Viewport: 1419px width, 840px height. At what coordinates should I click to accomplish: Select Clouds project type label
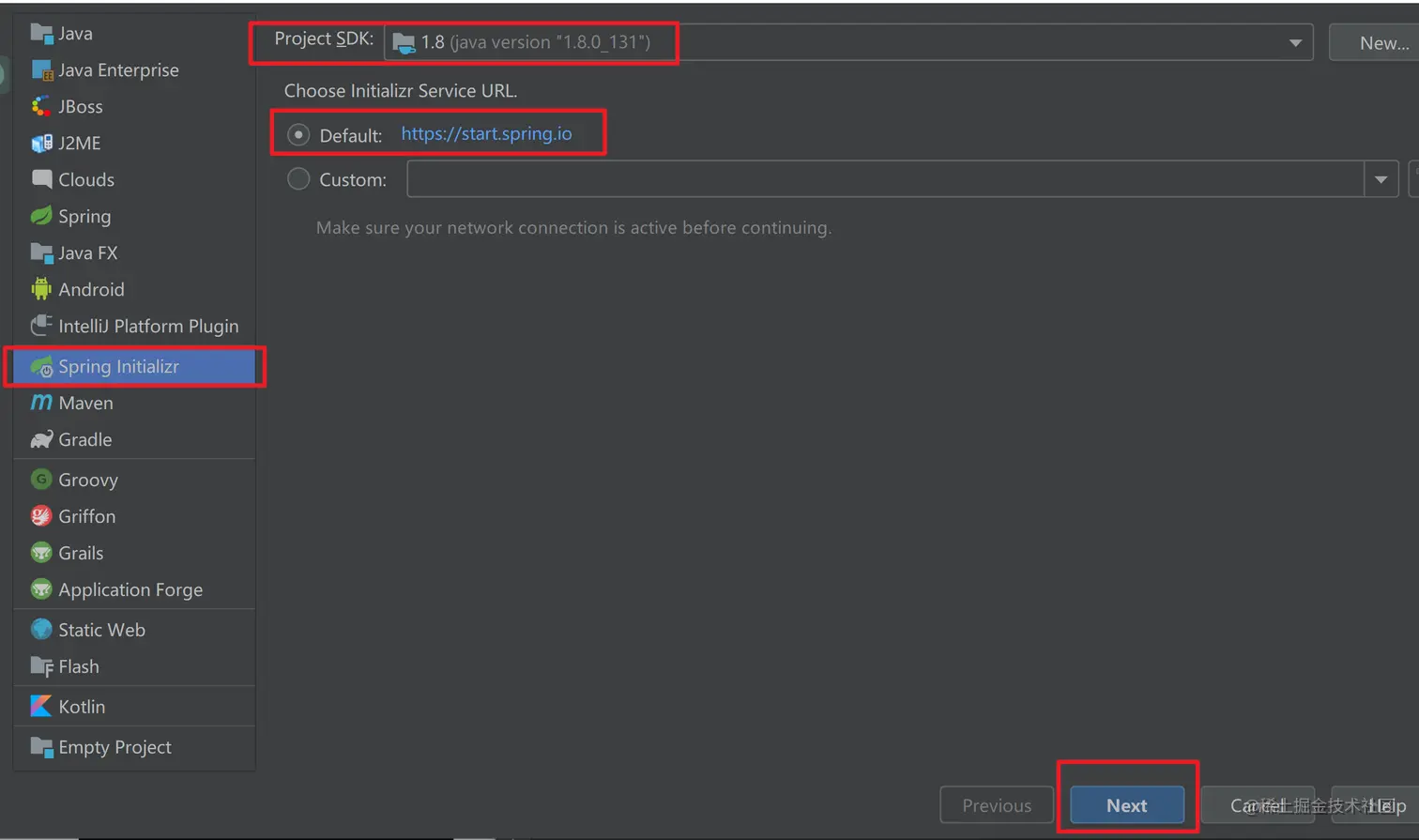click(86, 179)
